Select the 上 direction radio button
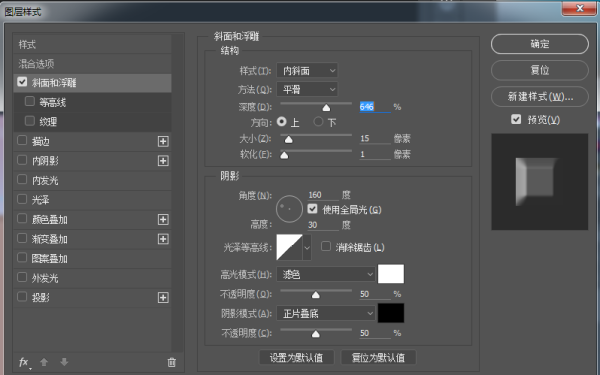Viewport: 600px width, 375px height. (282, 122)
